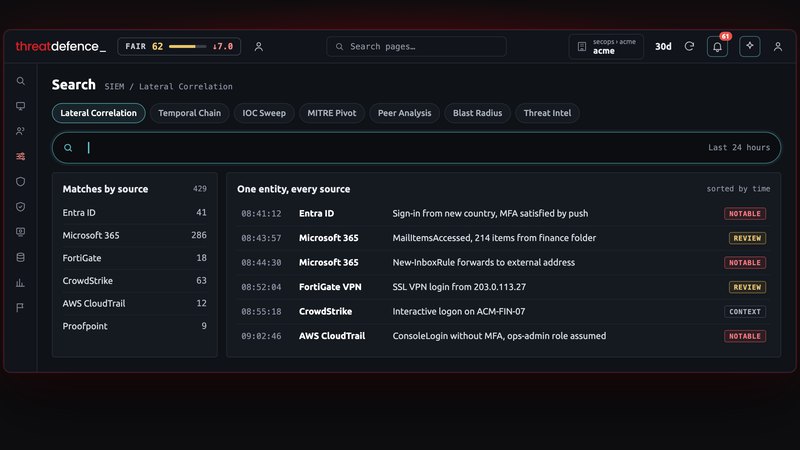Open the Last 24 hours time filter
This screenshot has height=450, width=800.
[739, 147]
